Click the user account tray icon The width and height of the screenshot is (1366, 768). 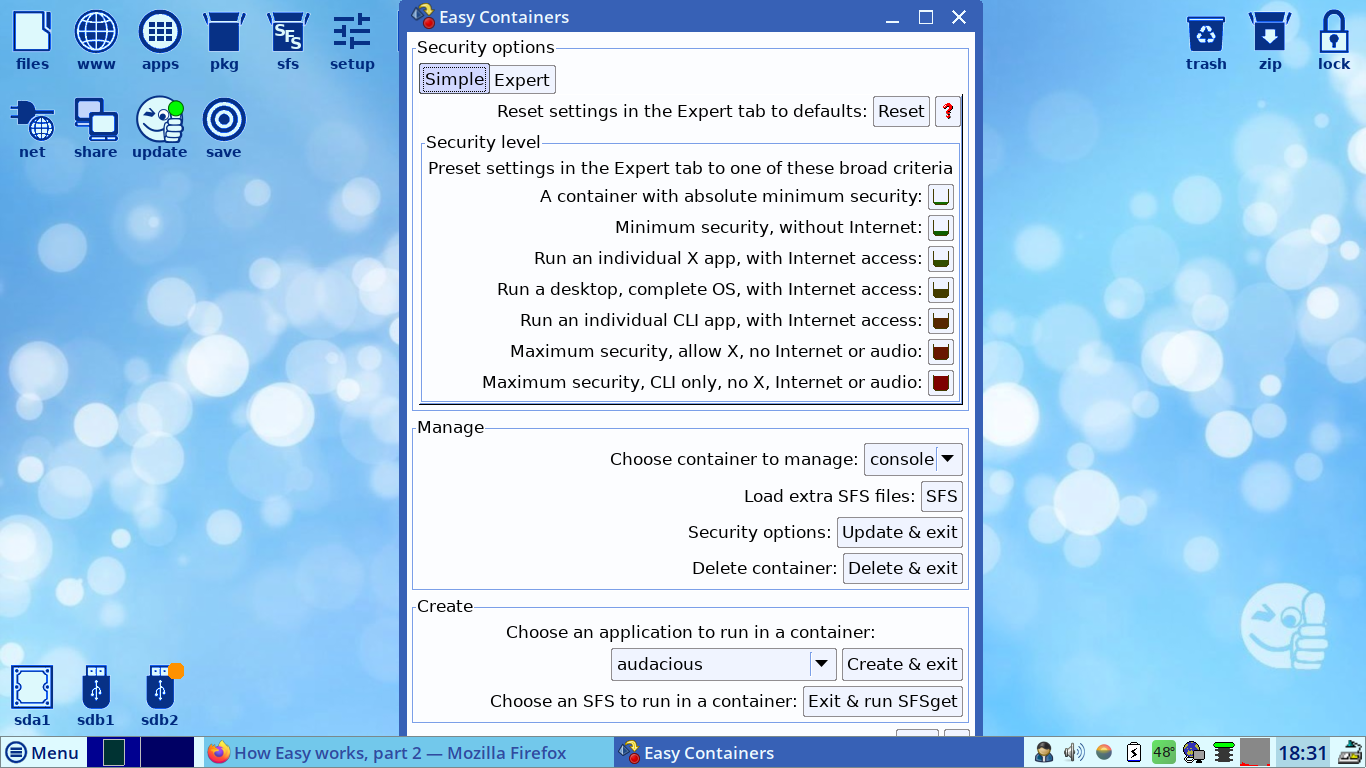coord(1044,752)
